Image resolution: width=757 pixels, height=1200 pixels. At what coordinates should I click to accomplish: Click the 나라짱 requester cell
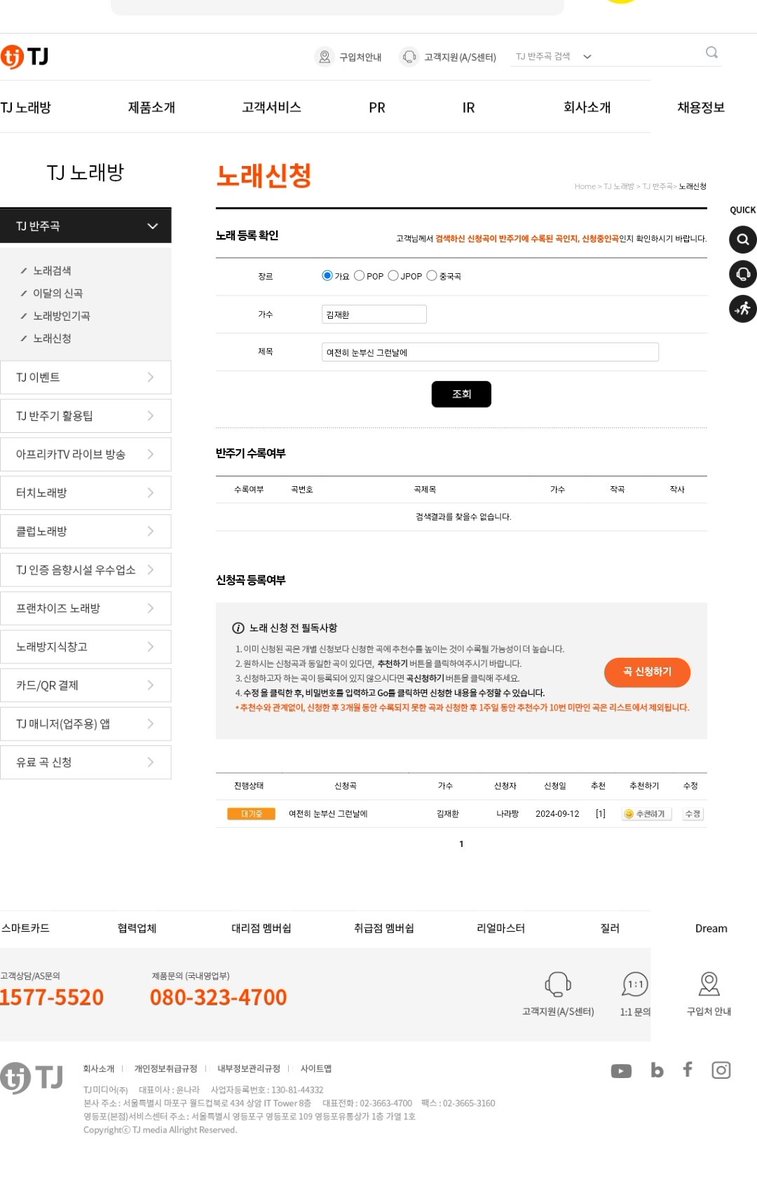pos(507,814)
